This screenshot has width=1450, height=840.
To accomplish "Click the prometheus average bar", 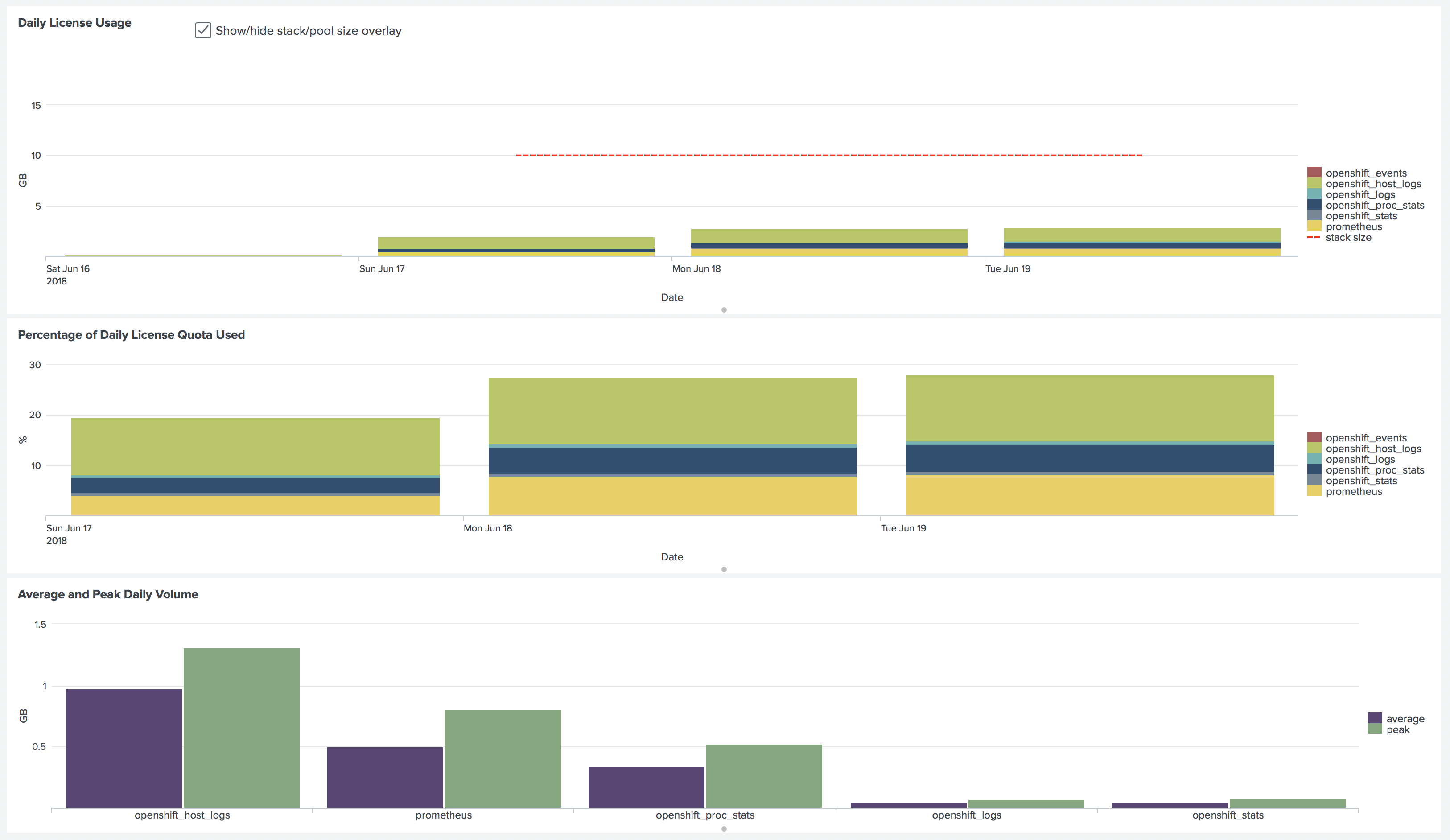I will 385,777.
